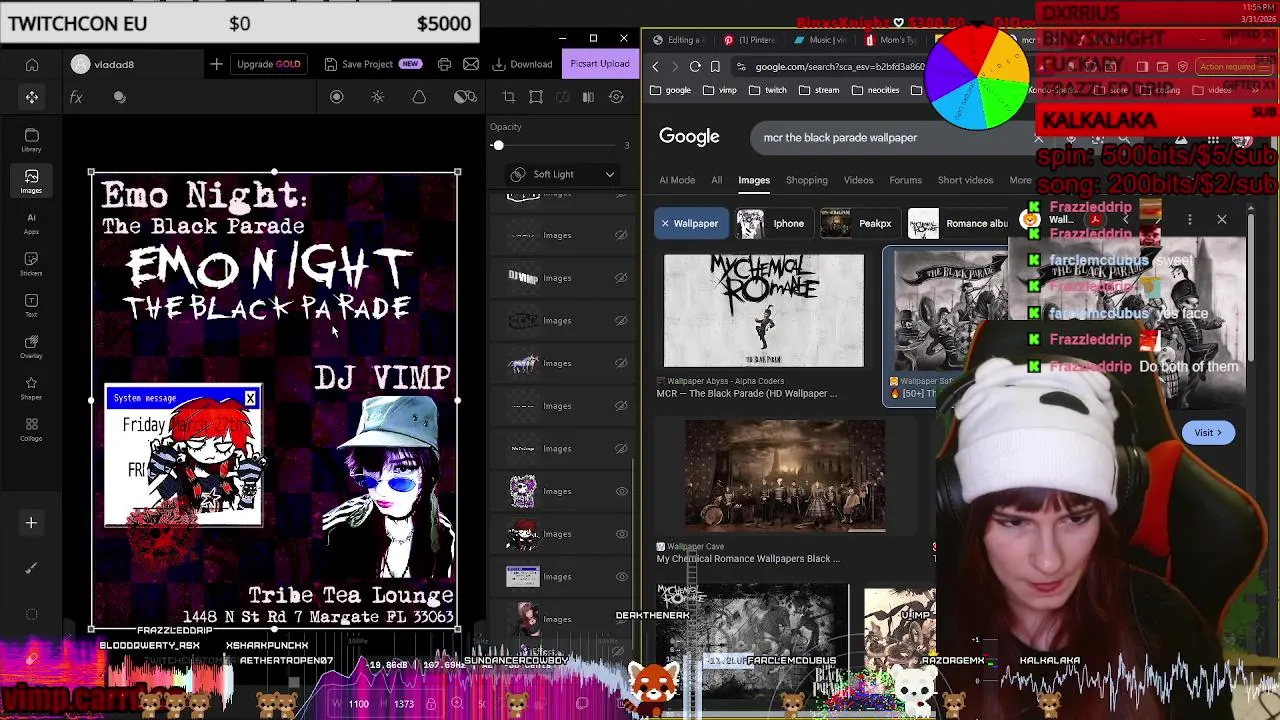Select the Text tool in sidebar

pyautogui.click(x=31, y=306)
